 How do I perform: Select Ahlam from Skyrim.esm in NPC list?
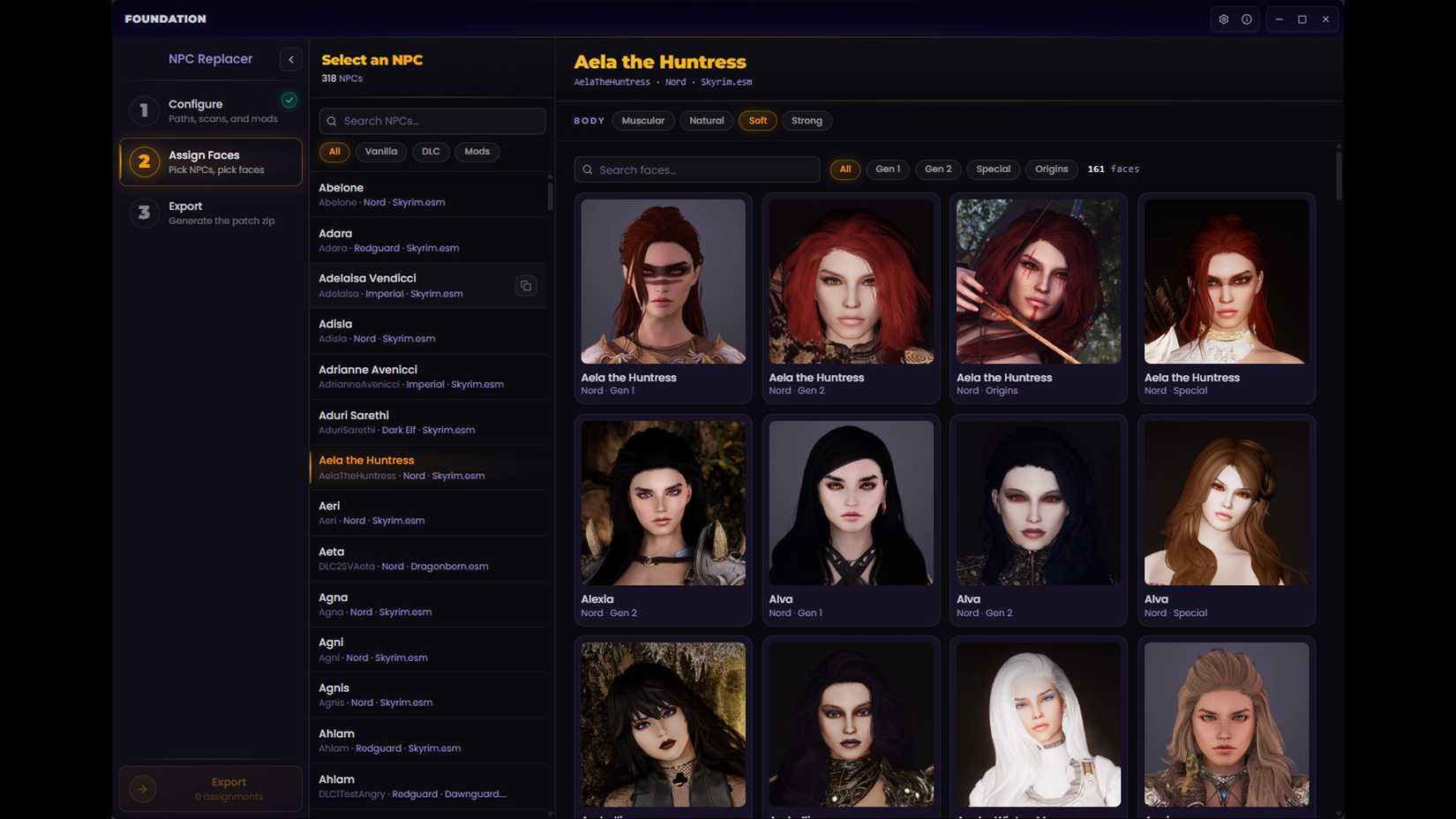(x=428, y=740)
